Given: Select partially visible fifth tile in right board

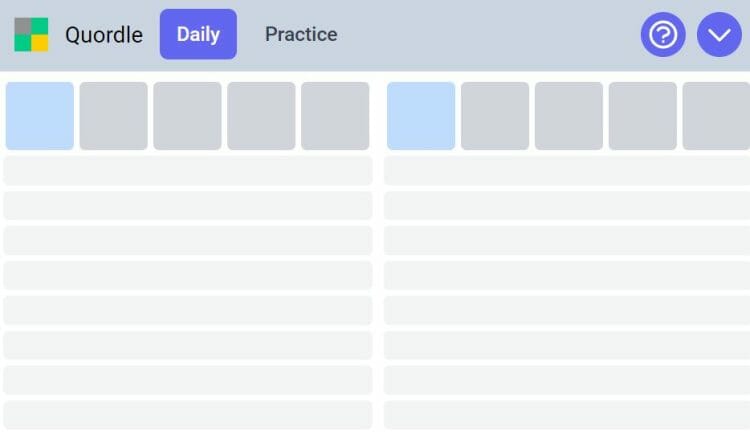Looking at the screenshot, I should click(716, 116).
